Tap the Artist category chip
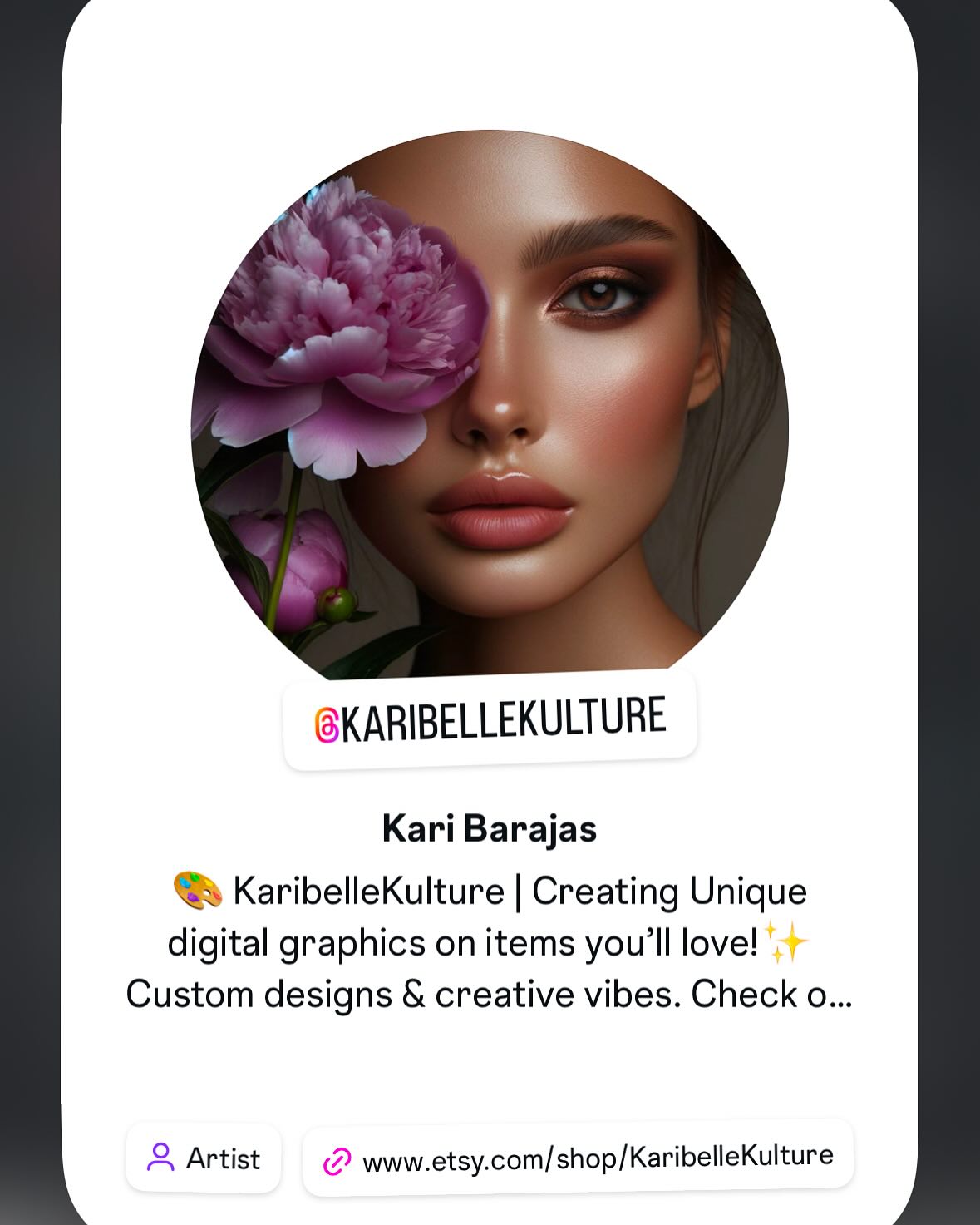This screenshot has width=980, height=1225. (x=204, y=1158)
